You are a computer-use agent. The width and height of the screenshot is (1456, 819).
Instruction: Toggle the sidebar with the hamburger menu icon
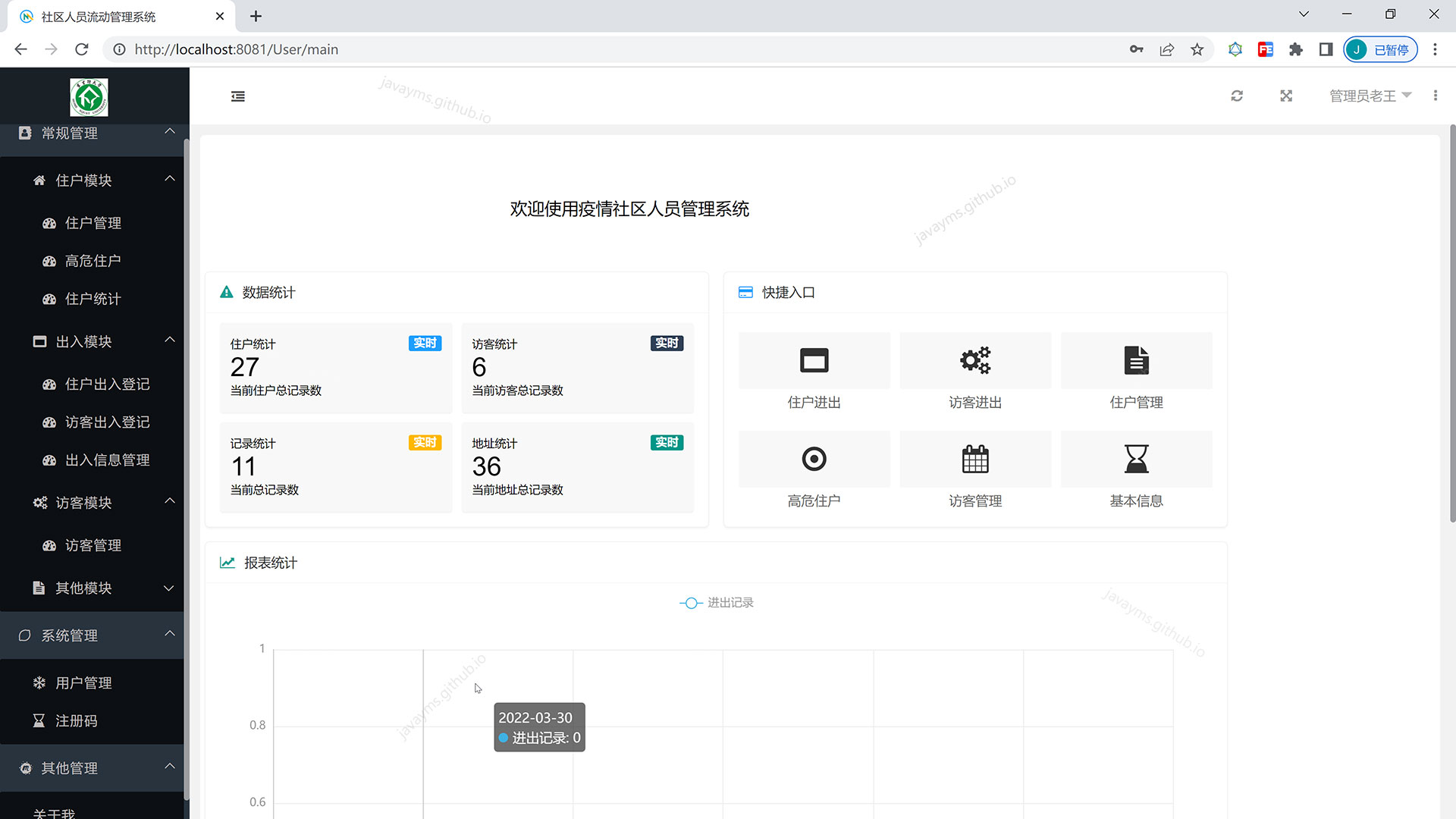pos(238,96)
